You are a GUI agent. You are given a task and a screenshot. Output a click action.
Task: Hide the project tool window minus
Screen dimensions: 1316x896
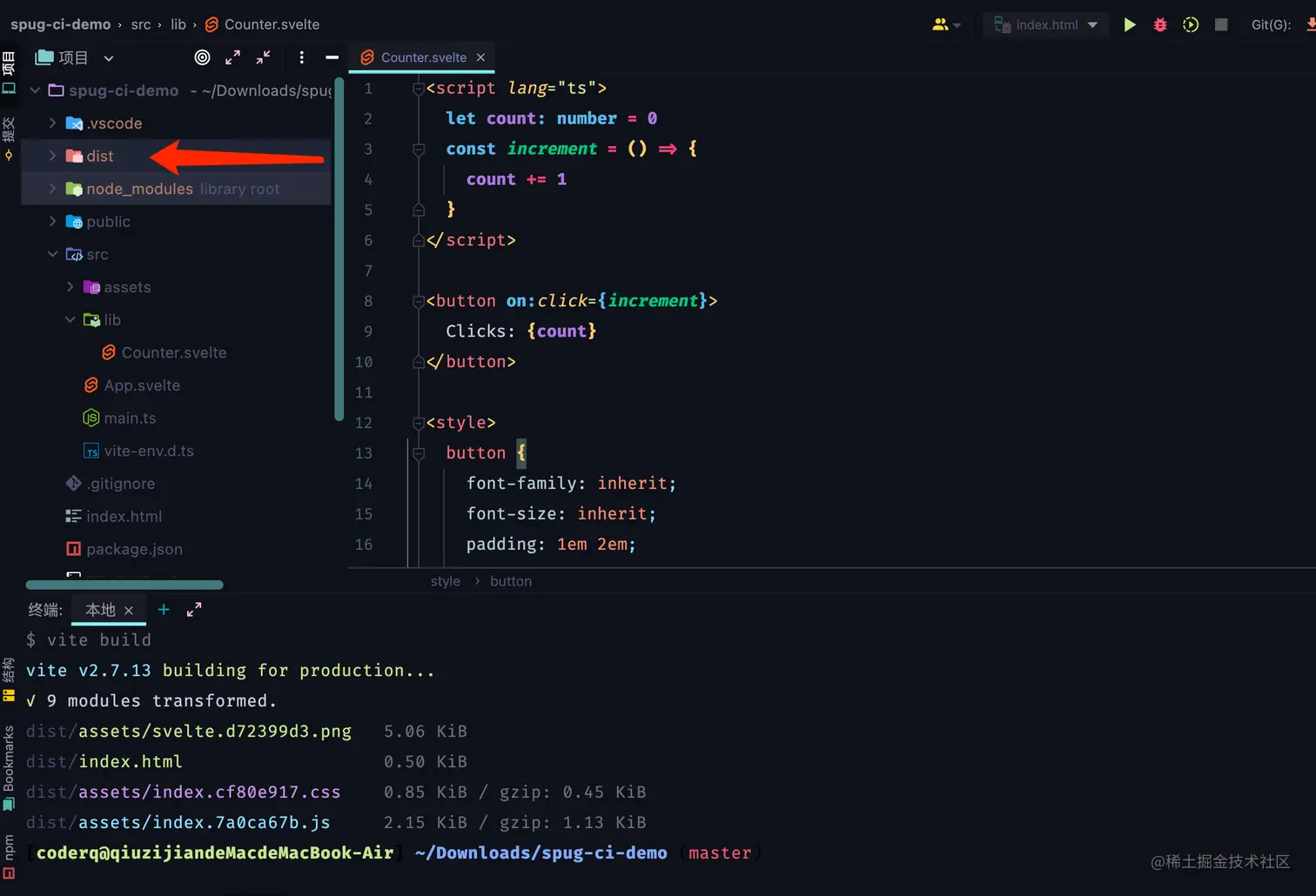coord(332,57)
